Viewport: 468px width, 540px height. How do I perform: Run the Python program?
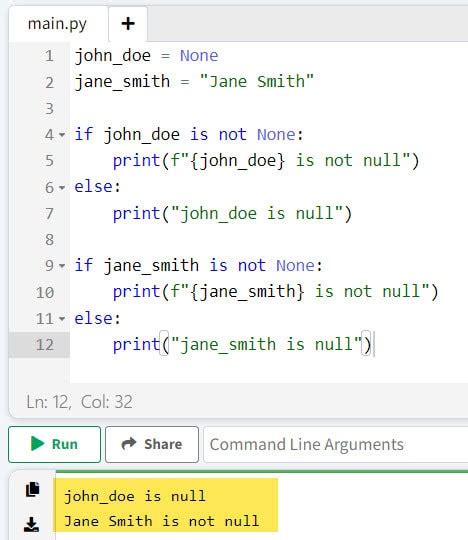[54, 444]
